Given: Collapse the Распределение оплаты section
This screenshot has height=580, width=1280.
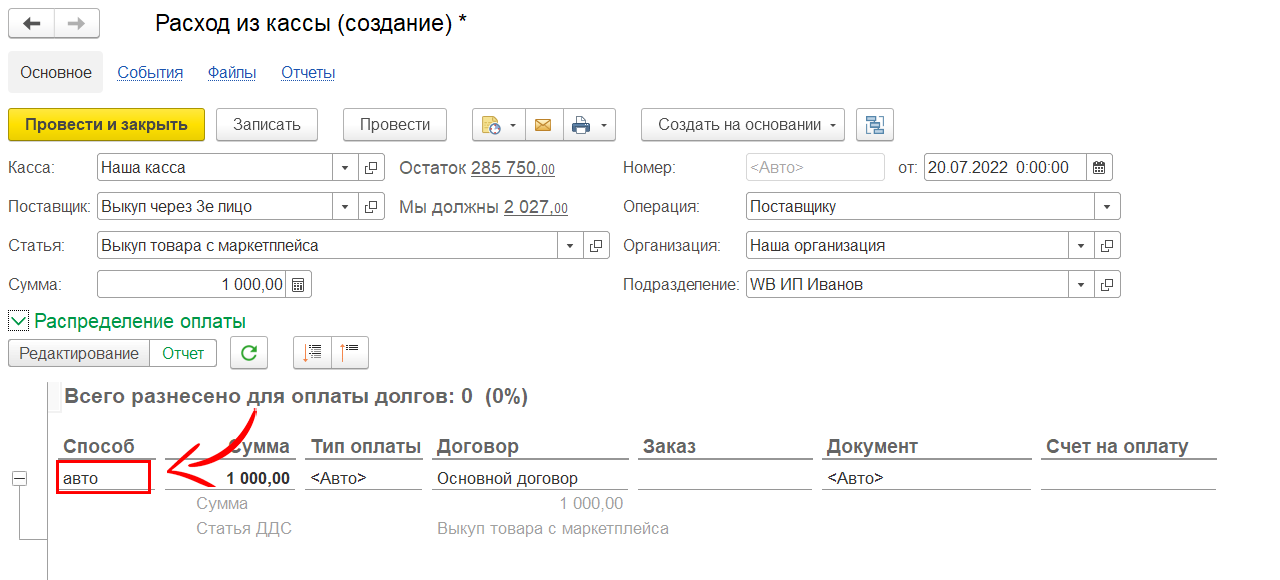Looking at the screenshot, I should tap(18, 321).
